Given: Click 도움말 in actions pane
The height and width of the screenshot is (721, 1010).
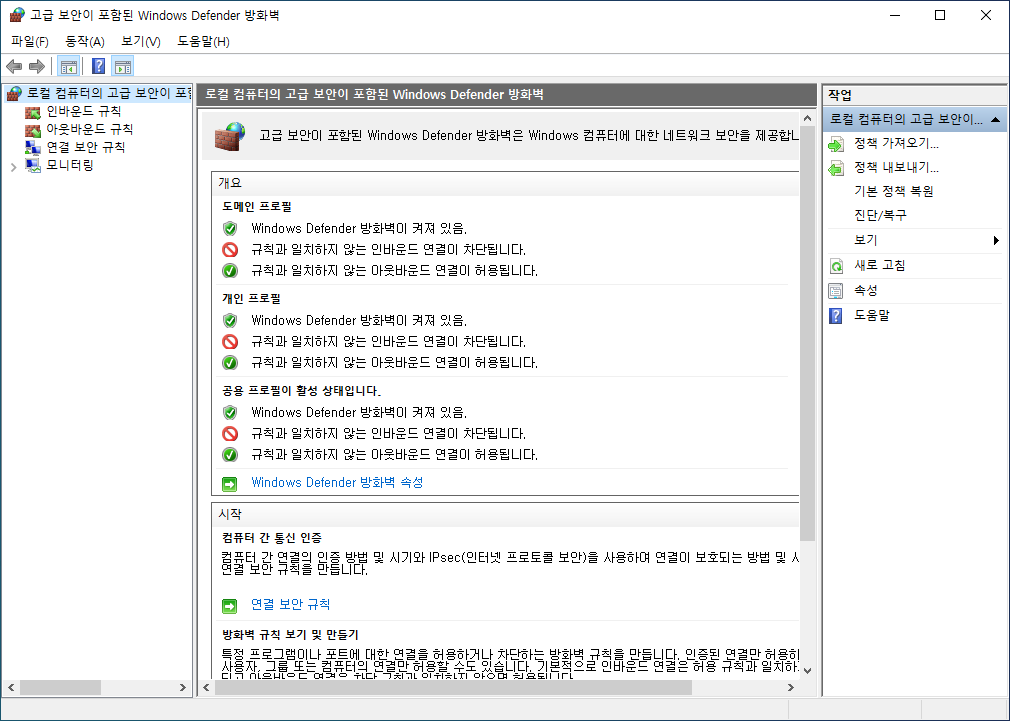Looking at the screenshot, I should point(872,315).
